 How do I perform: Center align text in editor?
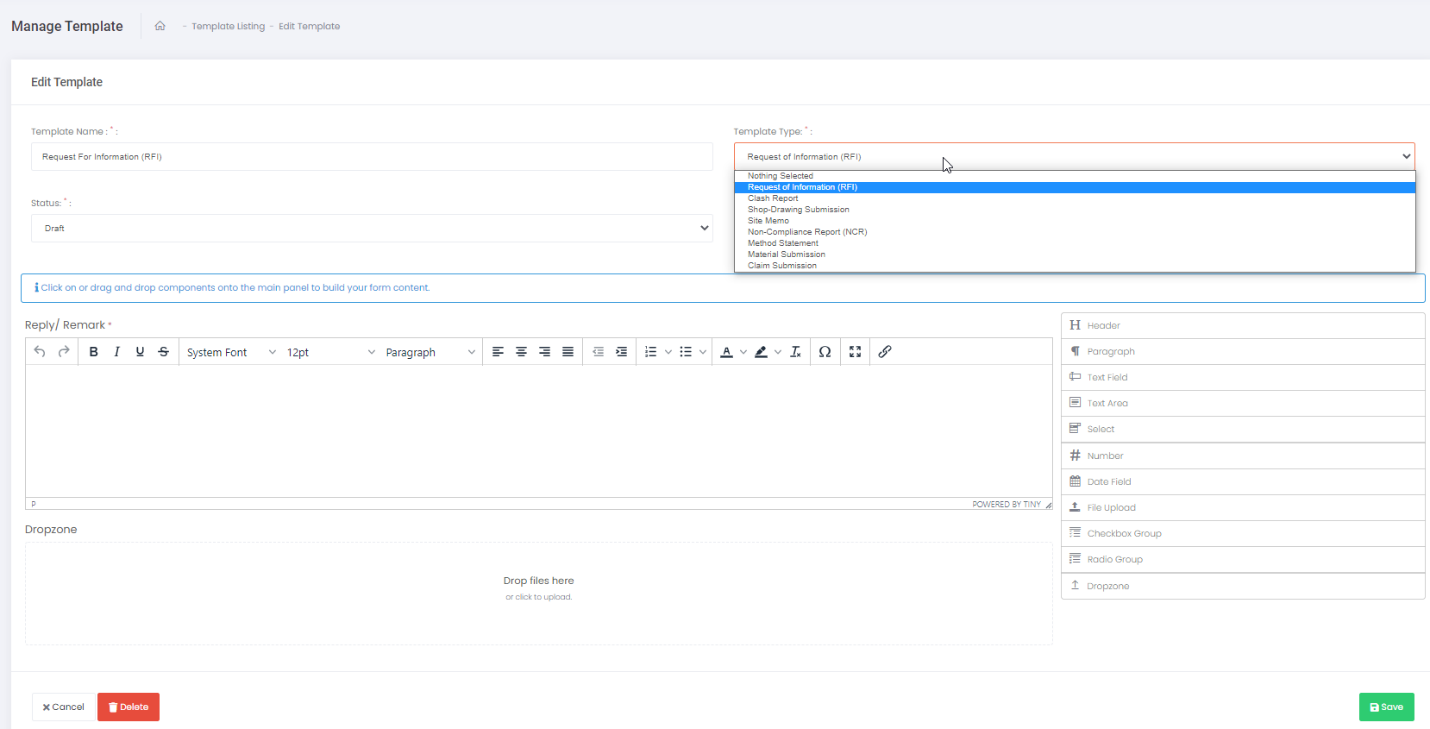(521, 352)
